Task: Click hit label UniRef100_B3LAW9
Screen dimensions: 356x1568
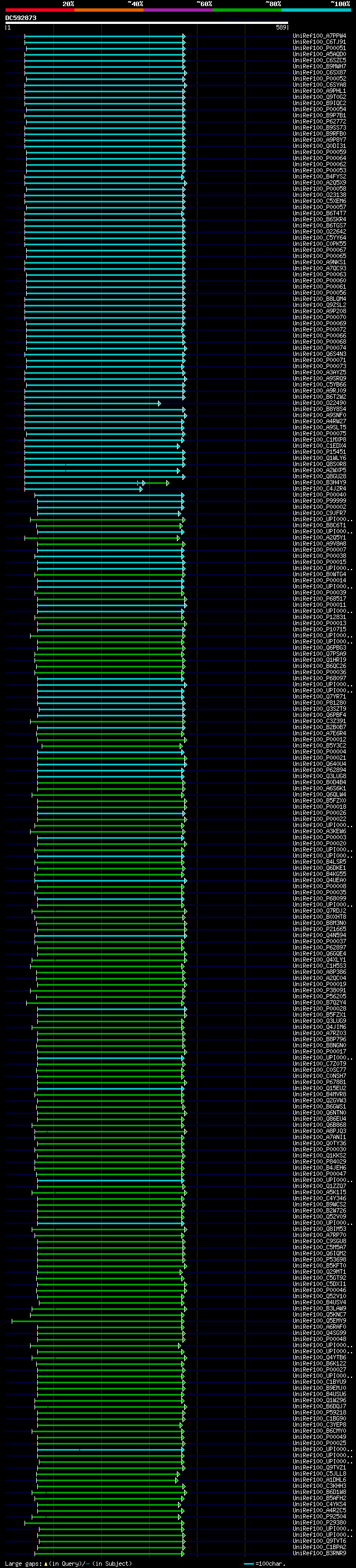Action: [319, 1308]
